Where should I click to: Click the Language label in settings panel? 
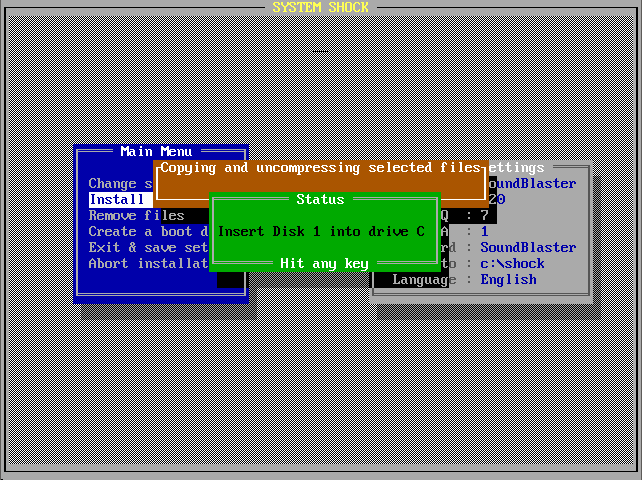click(x=424, y=280)
